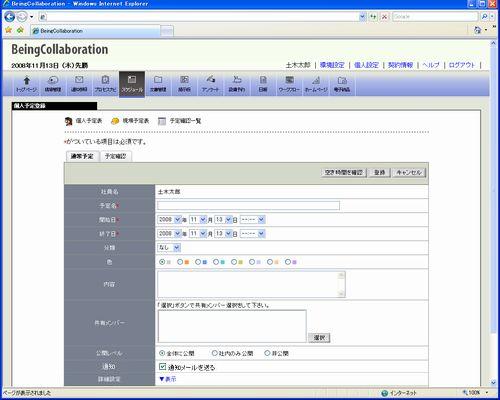Image resolution: width=500 pixels, height=400 pixels.
Task: Switch to the 通常予定 tab
Action: tap(82, 156)
